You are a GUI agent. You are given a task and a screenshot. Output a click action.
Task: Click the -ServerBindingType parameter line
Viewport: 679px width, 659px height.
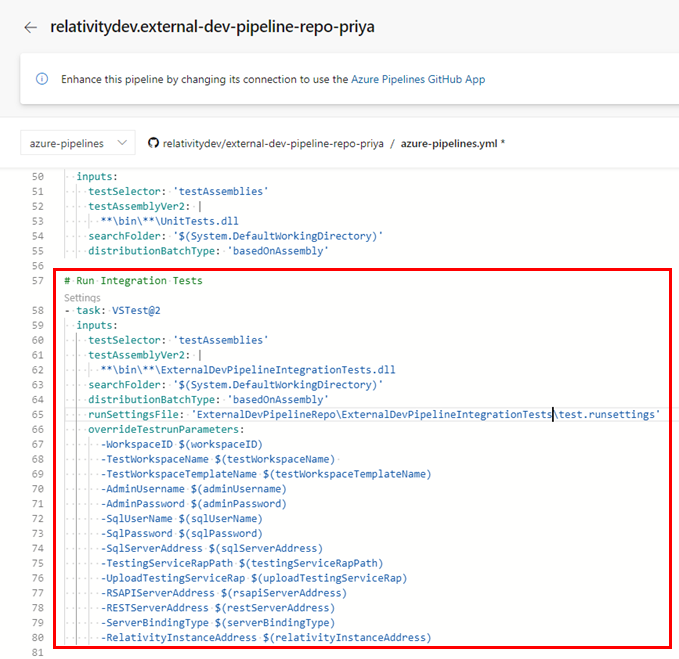[218, 623]
